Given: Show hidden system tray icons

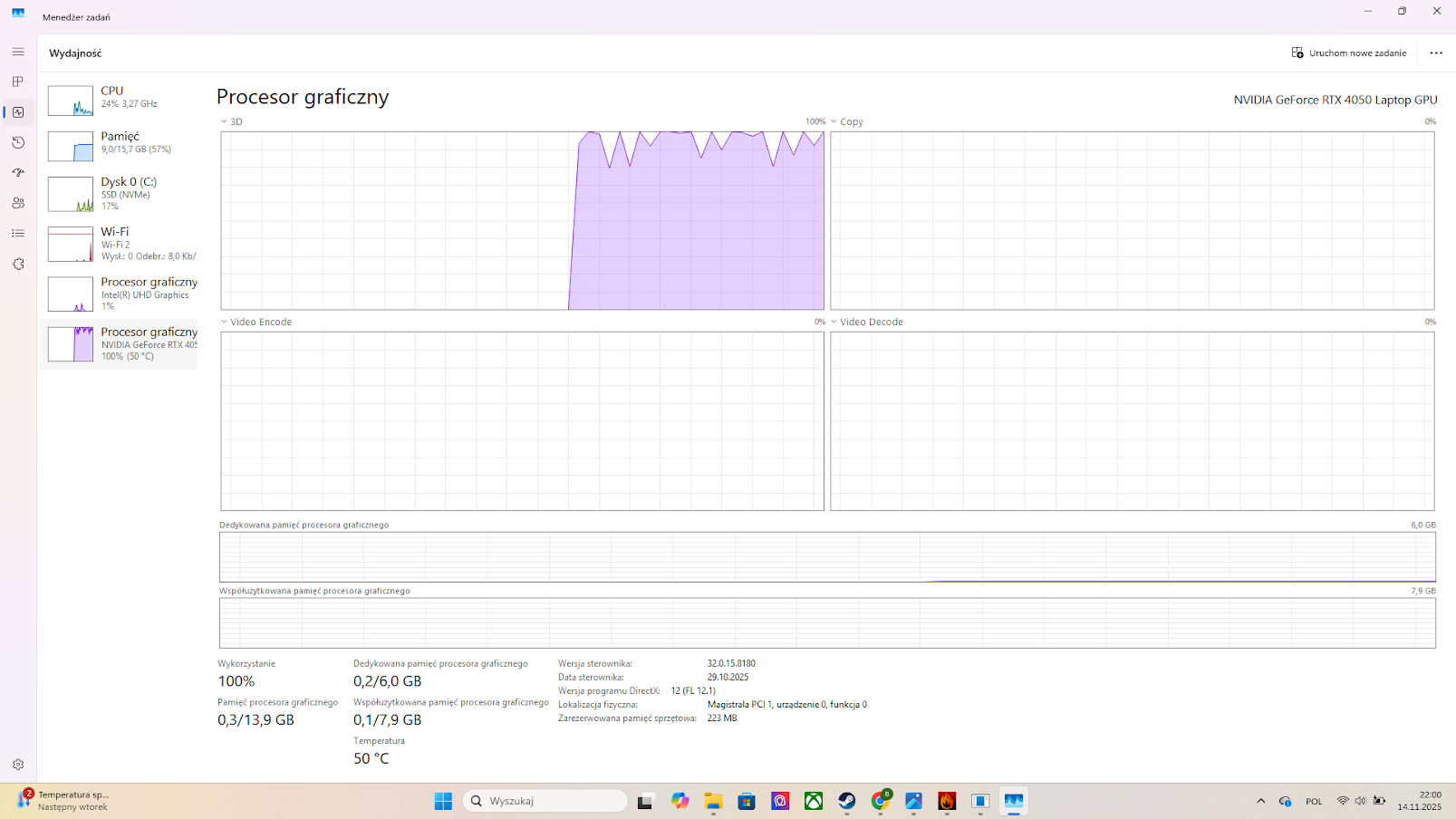Looking at the screenshot, I should (x=1261, y=801).
